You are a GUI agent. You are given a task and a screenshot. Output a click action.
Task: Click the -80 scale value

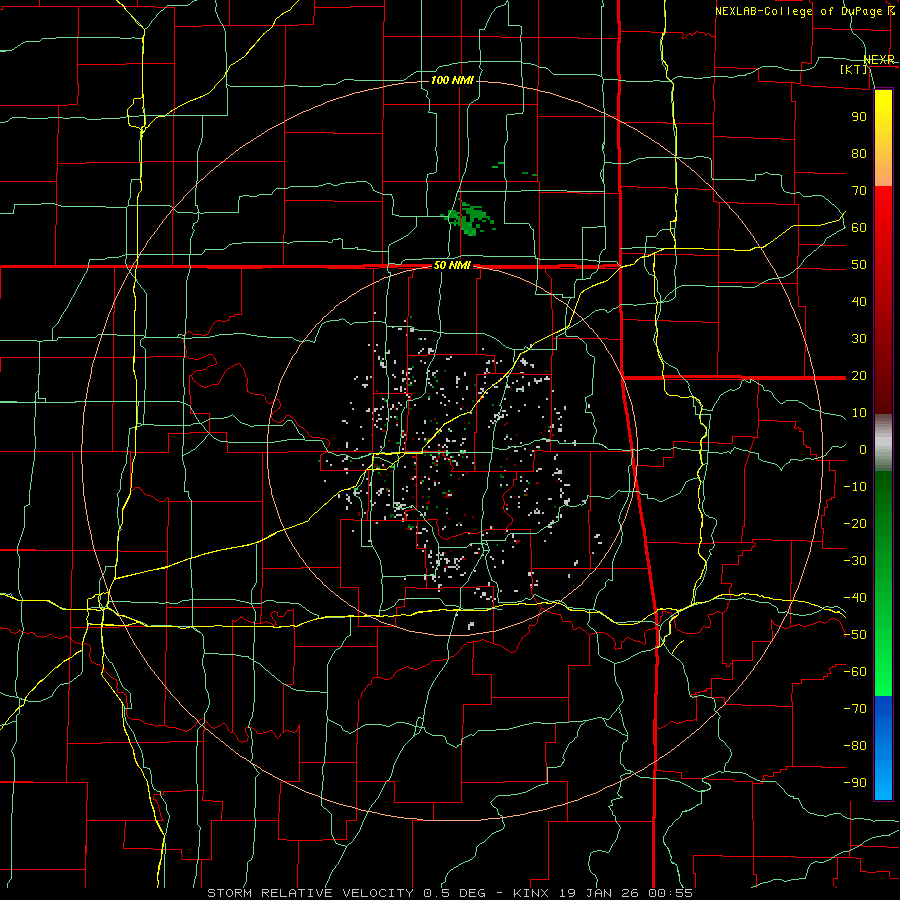click(x=855, y=746)
